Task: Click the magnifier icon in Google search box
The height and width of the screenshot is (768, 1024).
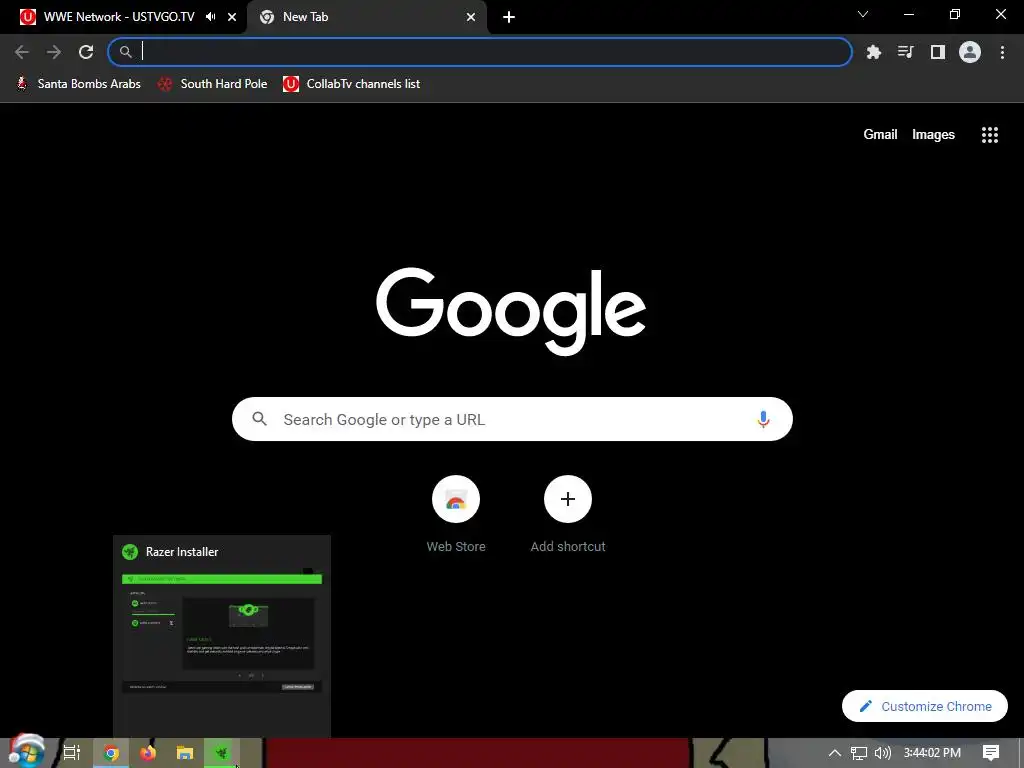Action: point(260,419)
